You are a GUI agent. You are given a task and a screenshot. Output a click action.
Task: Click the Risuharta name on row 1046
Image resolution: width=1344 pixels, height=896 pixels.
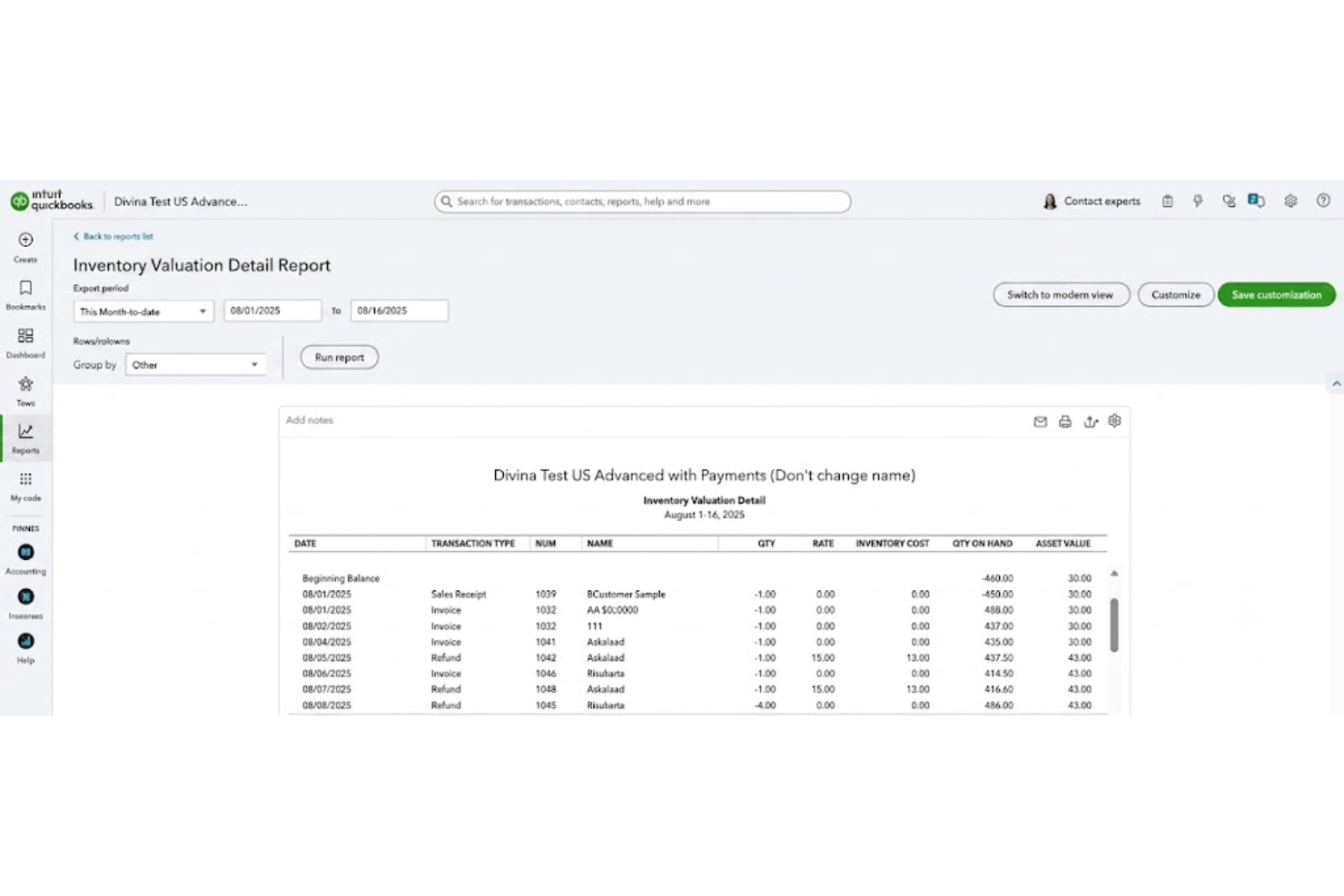[x=606, y=674]
